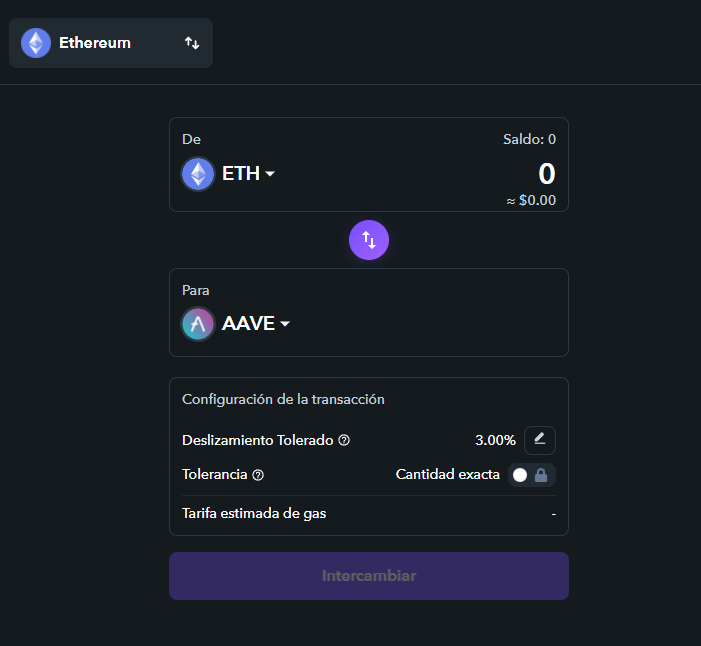Edit slippage with the pencil icon
This screenshot has height=646, width=701.
tap(540, 440)
